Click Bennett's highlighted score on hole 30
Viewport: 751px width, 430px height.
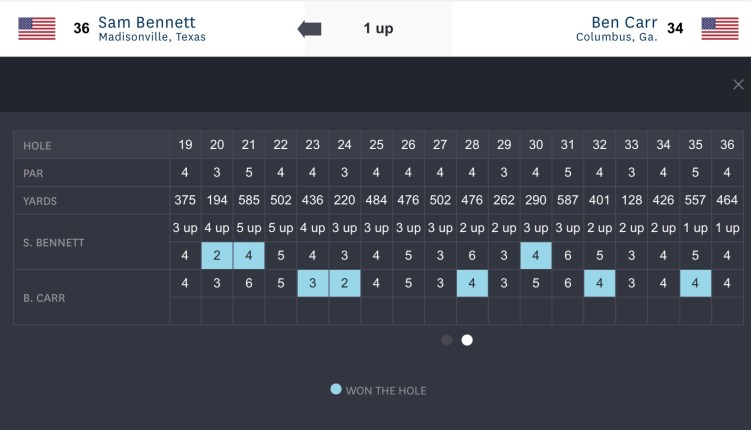click(536, 255)
